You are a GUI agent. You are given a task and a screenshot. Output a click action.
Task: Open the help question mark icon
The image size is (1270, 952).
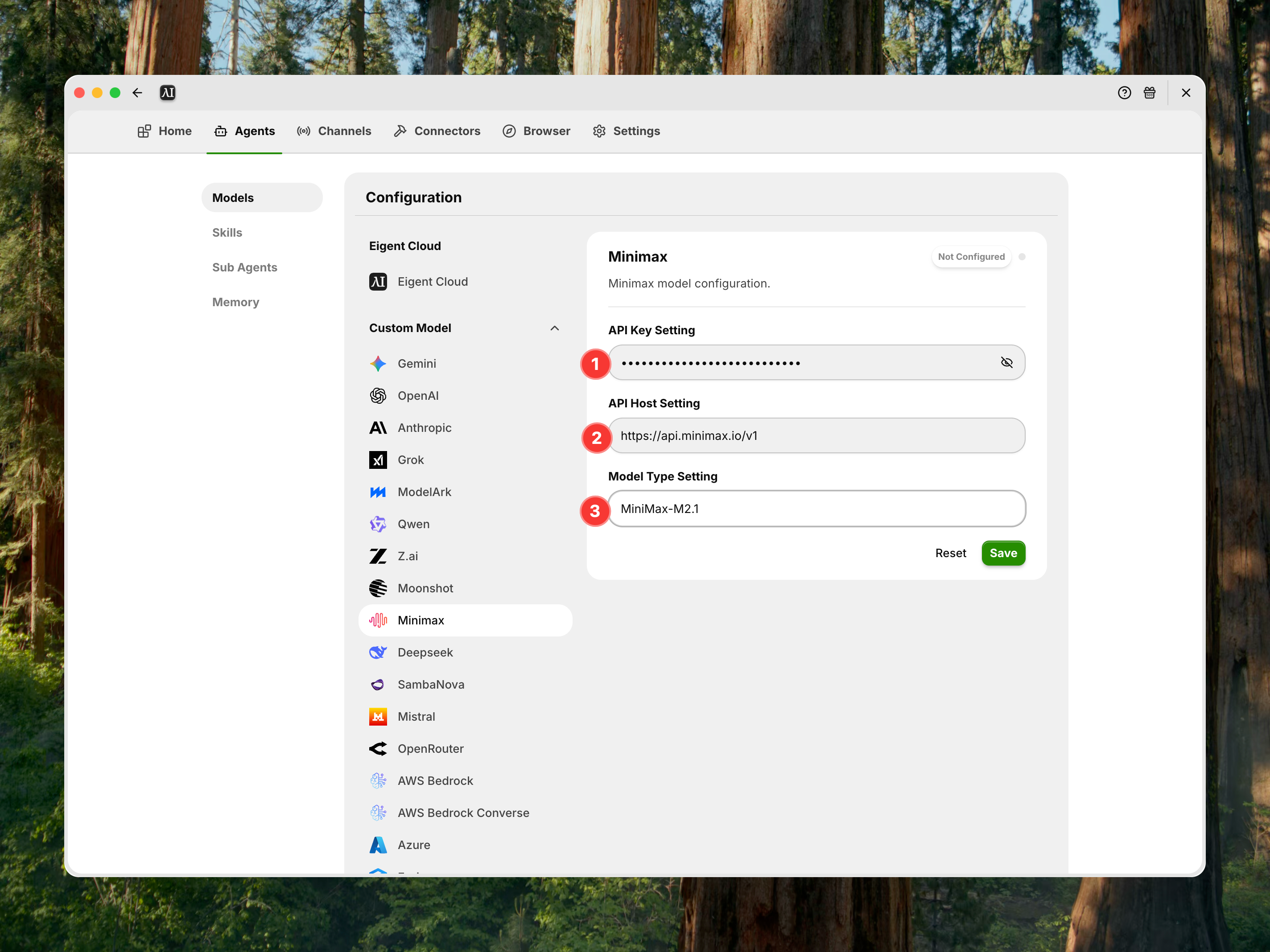(x=1124, y=93)
